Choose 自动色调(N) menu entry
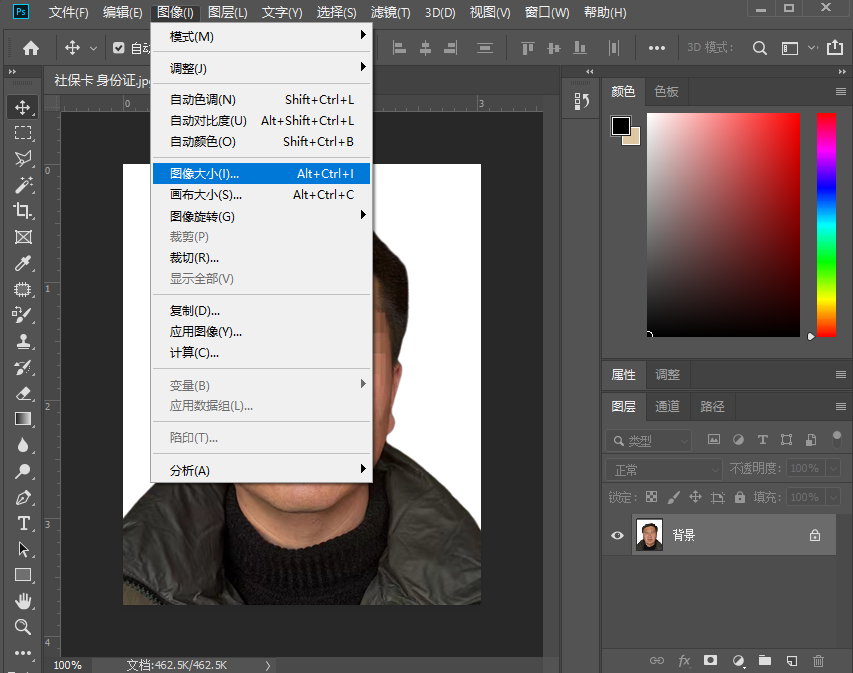This screenshot has height=673, width=853. (x=262, y=100)
